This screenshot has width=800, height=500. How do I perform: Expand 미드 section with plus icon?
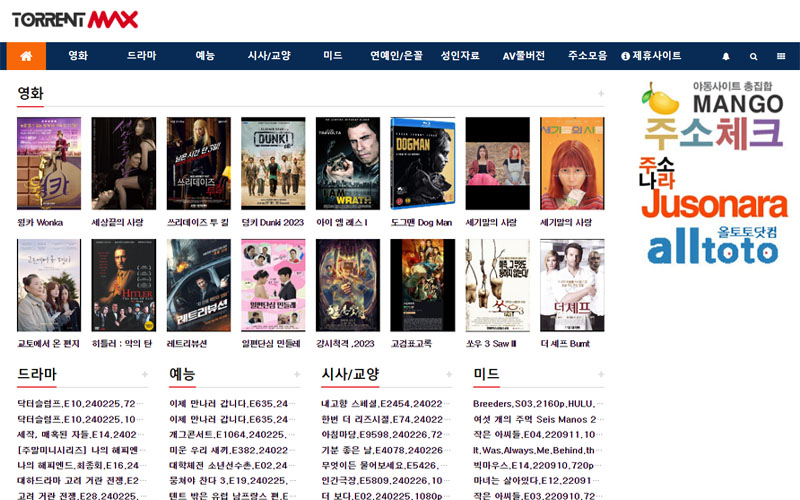point(601,374)
